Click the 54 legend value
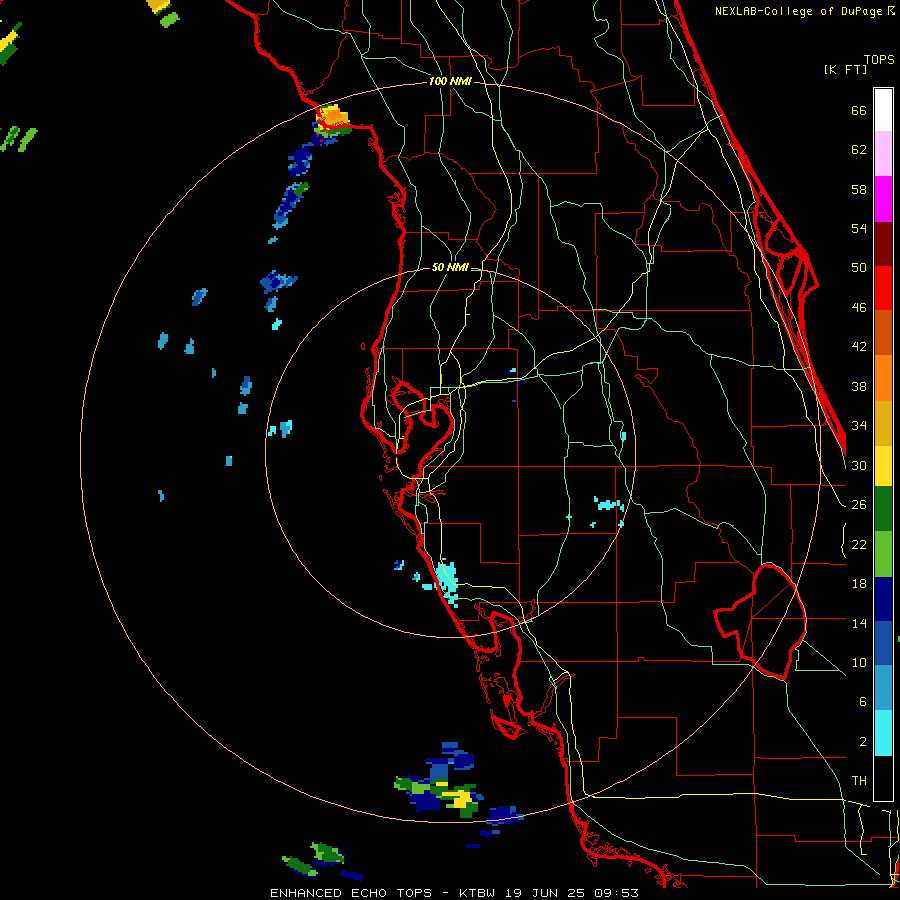 (x=859, y=228)
